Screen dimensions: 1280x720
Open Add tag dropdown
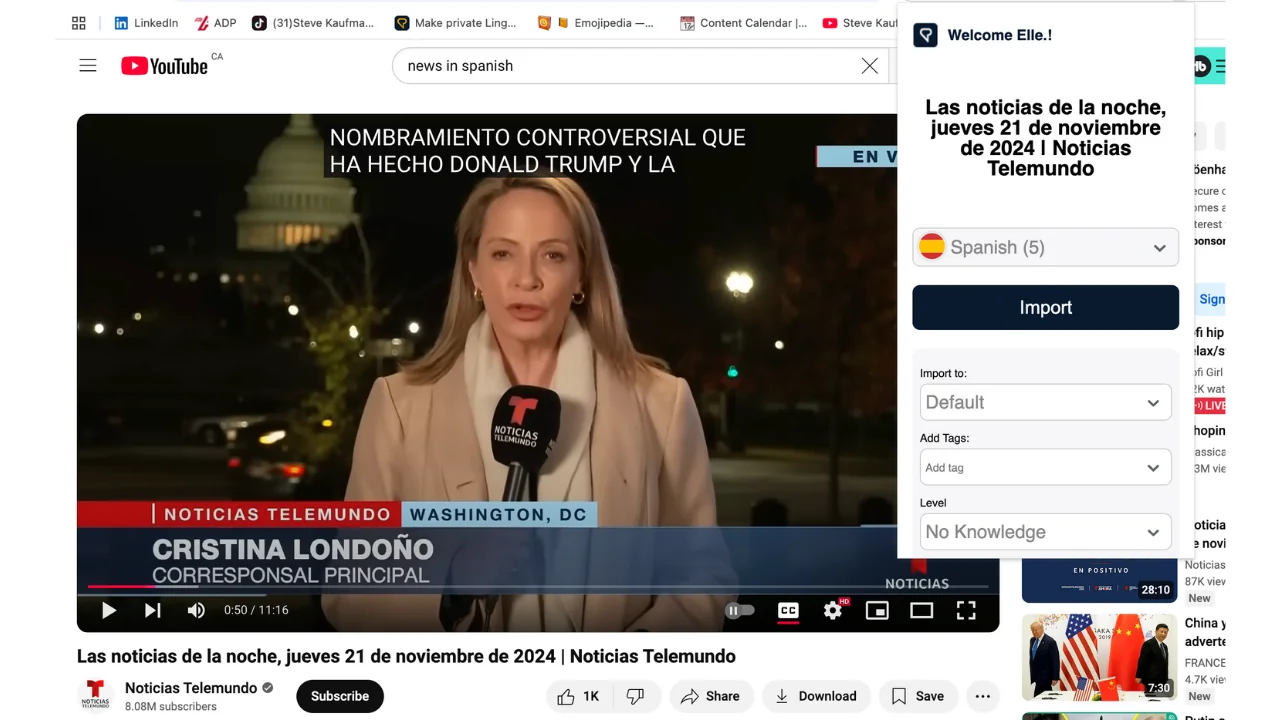[x=1045, y=467]
